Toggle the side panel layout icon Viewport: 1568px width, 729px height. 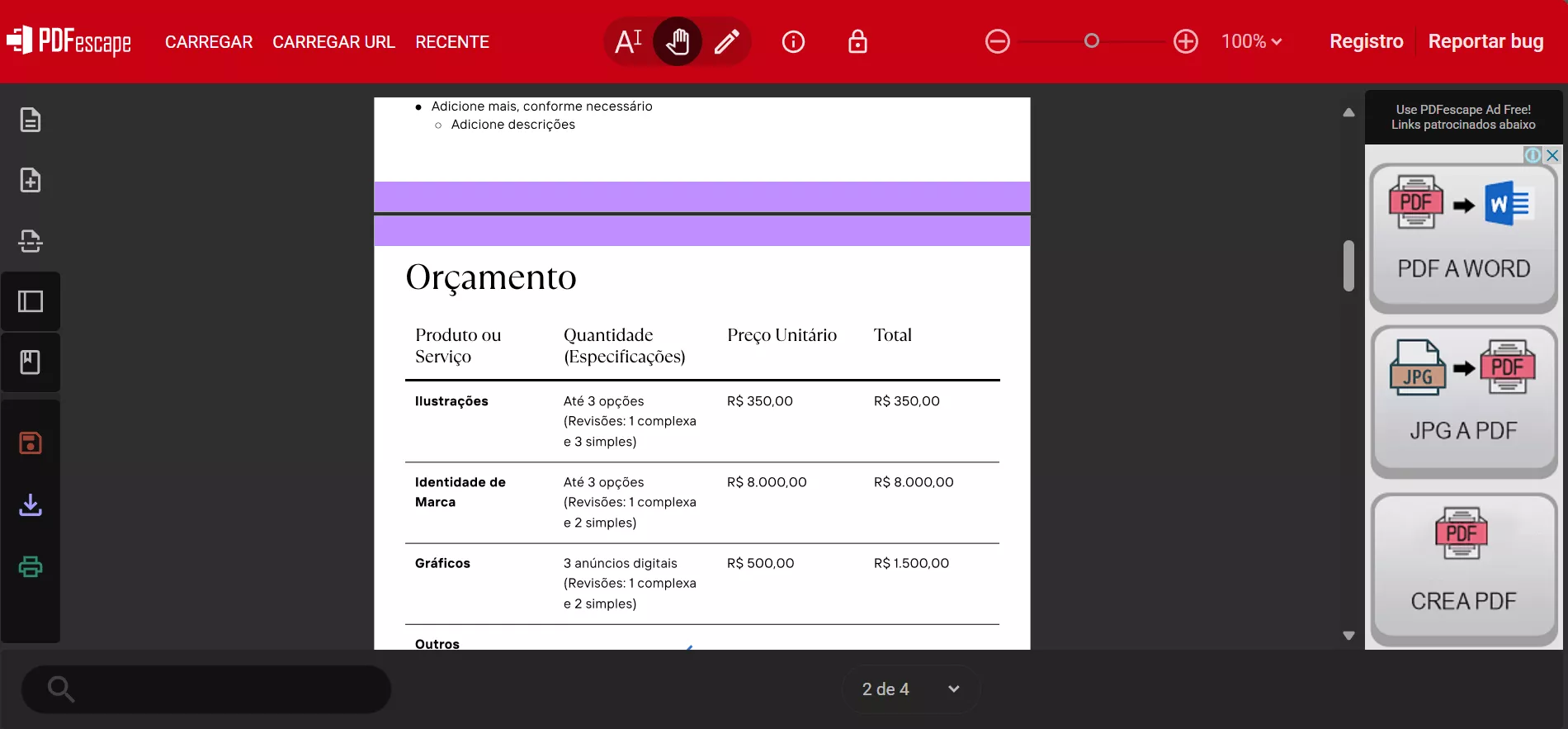click(31, 301)
